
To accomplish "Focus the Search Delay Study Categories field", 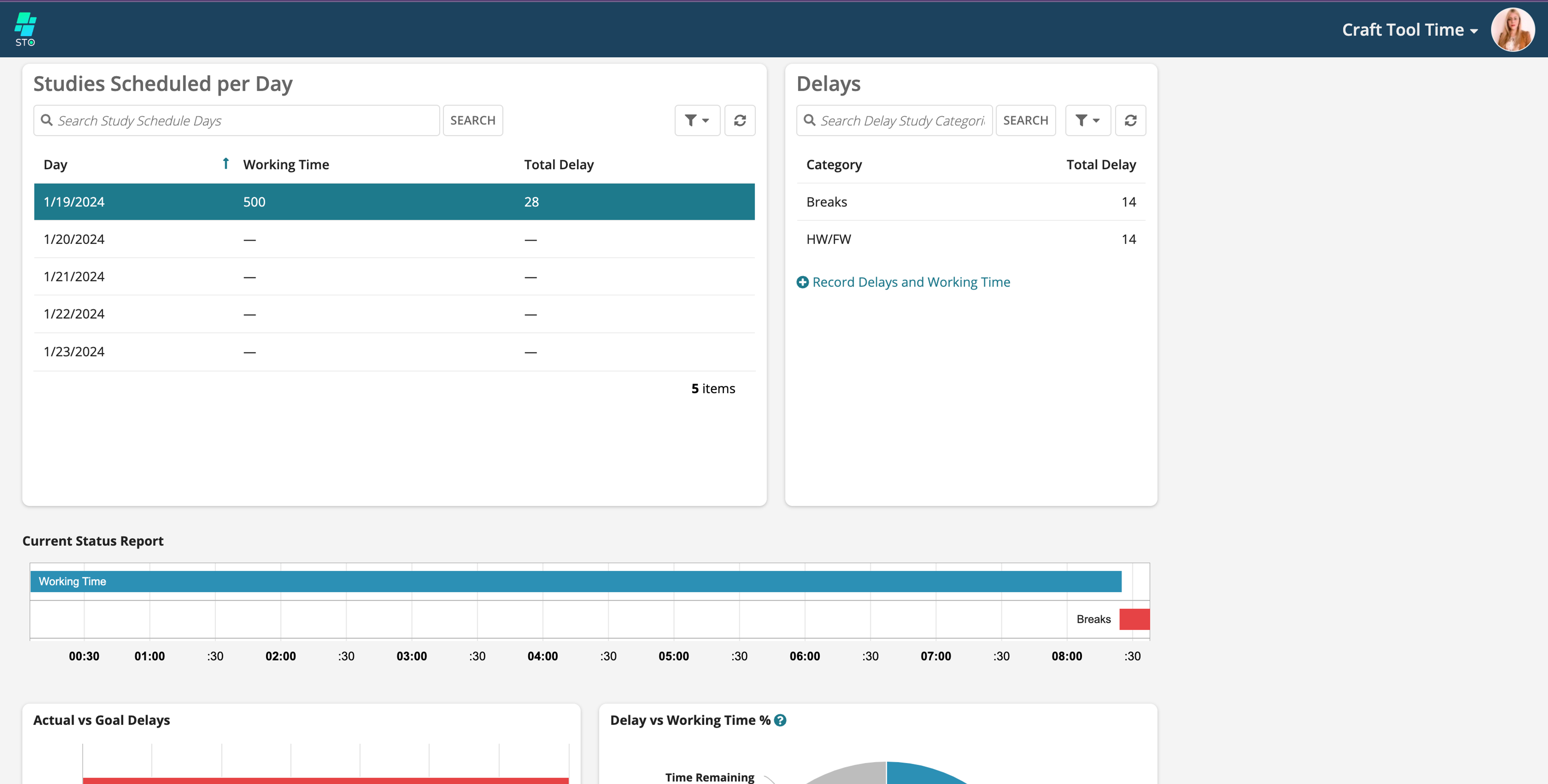I will tap(894, 120).
